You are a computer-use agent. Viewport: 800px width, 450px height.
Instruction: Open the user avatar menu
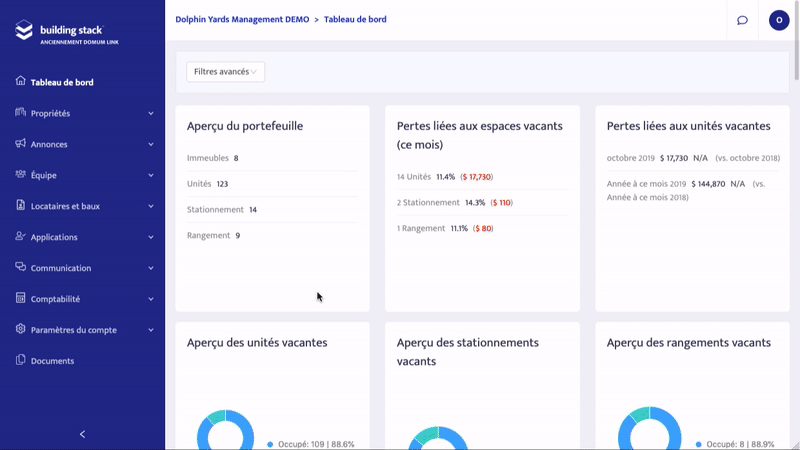click(778, 20)
